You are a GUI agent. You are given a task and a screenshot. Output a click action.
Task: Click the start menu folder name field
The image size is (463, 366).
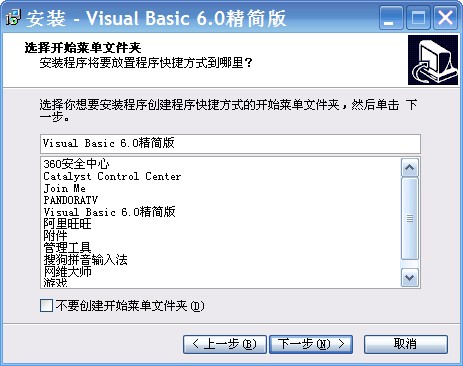[230, 144]
